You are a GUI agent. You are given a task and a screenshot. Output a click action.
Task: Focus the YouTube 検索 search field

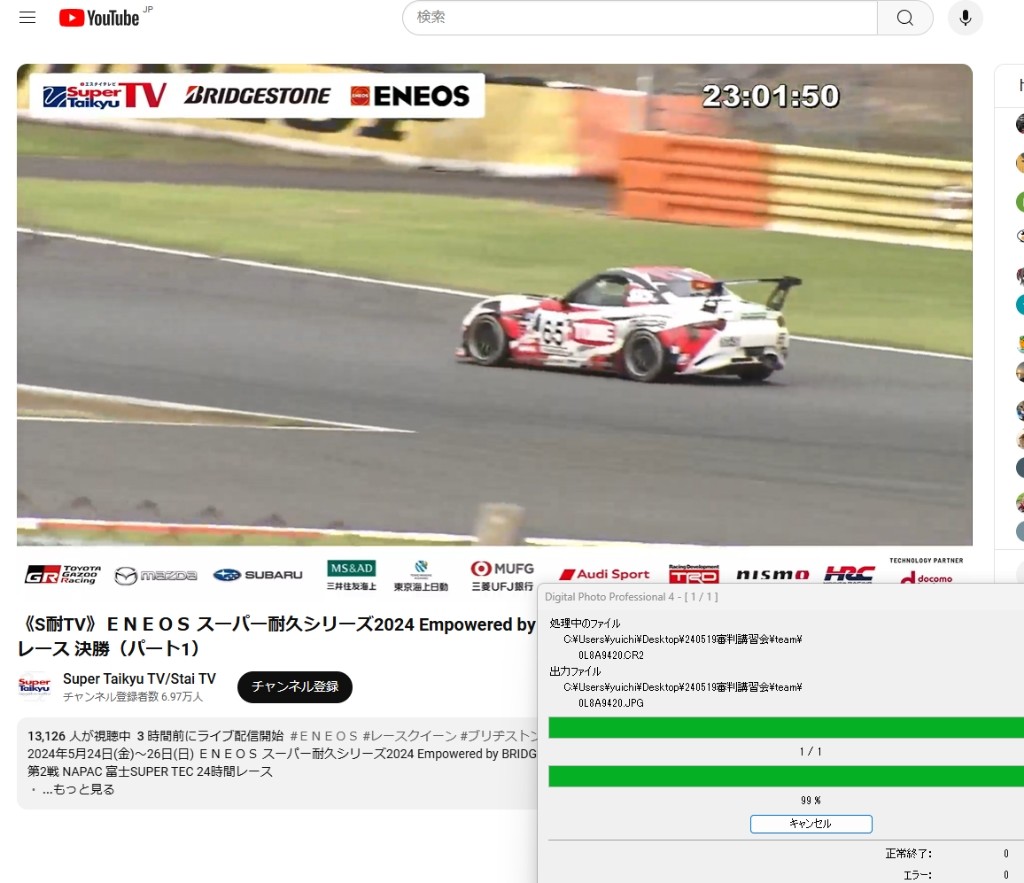pos(640,18)
